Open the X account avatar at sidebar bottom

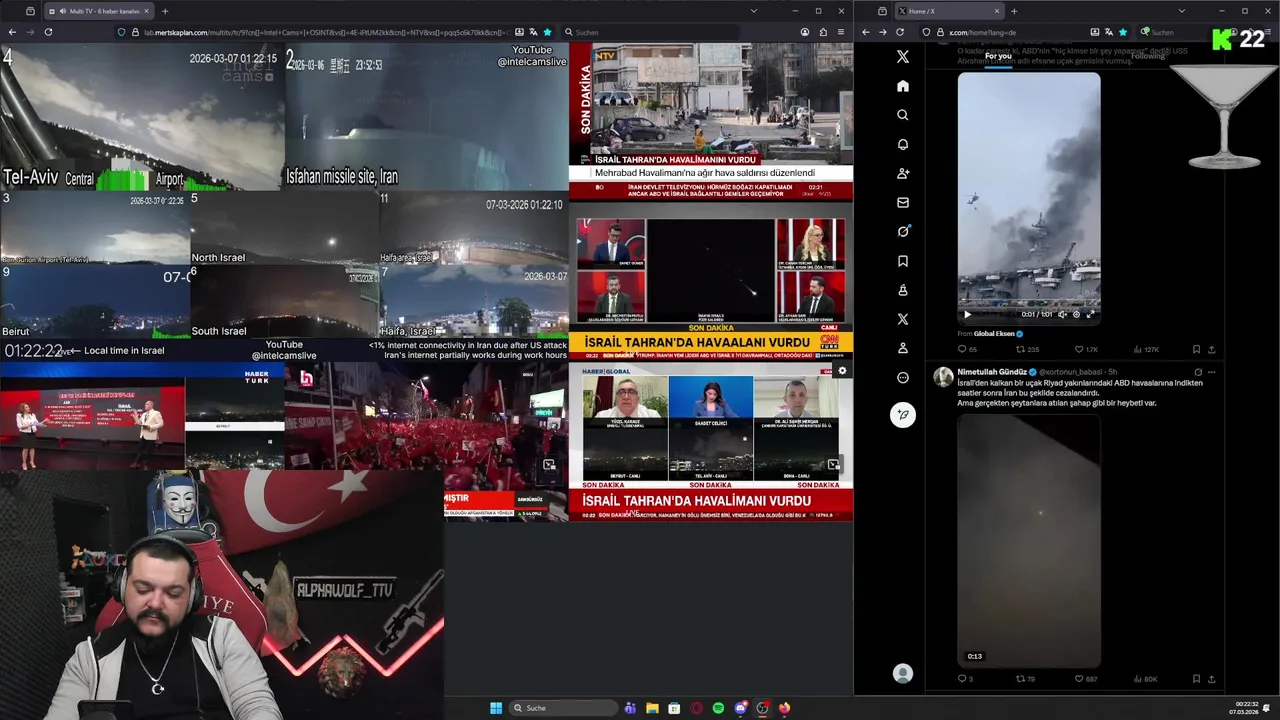point(903,673)
